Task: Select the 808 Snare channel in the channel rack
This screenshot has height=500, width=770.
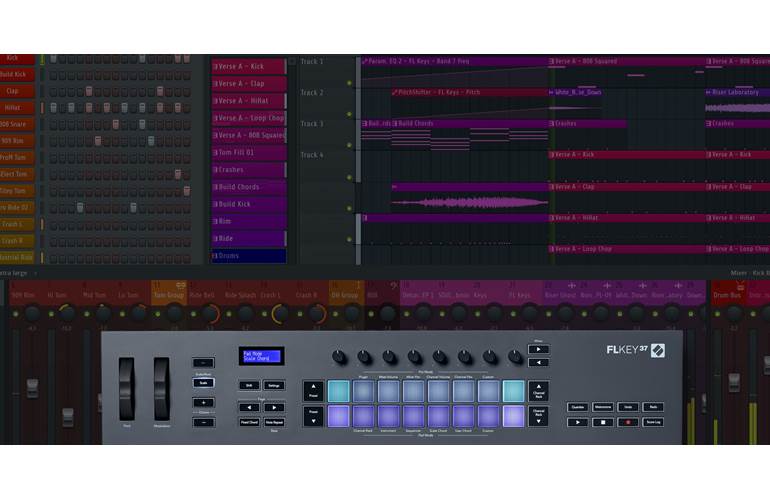Action: (x=16, y=124)
